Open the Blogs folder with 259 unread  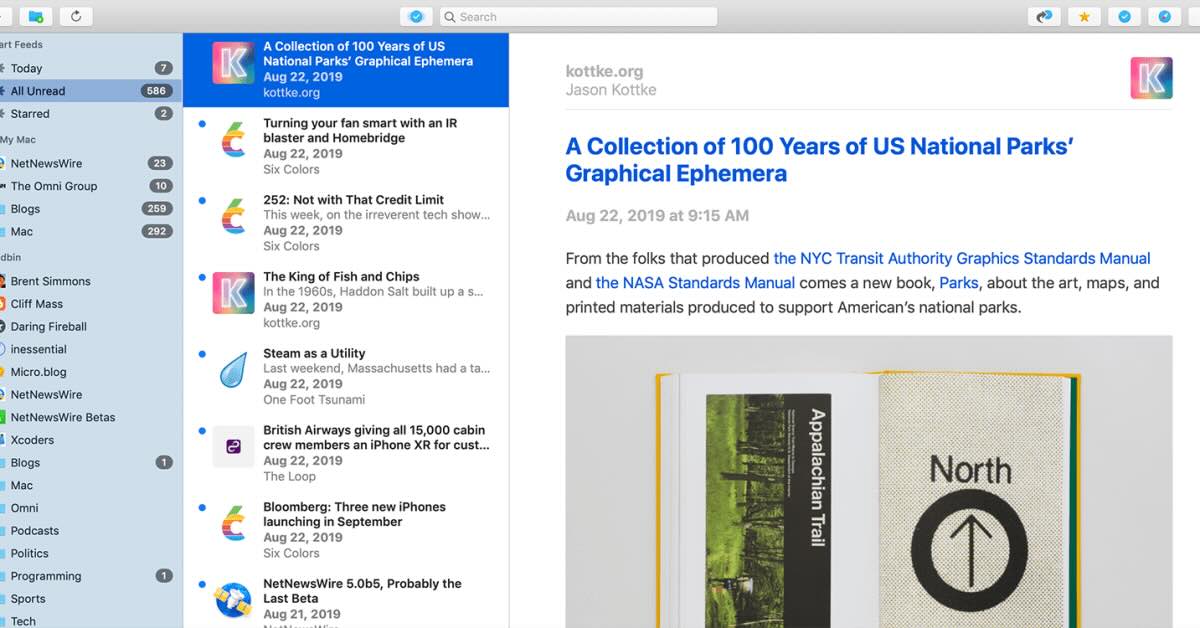coord(91,209)
